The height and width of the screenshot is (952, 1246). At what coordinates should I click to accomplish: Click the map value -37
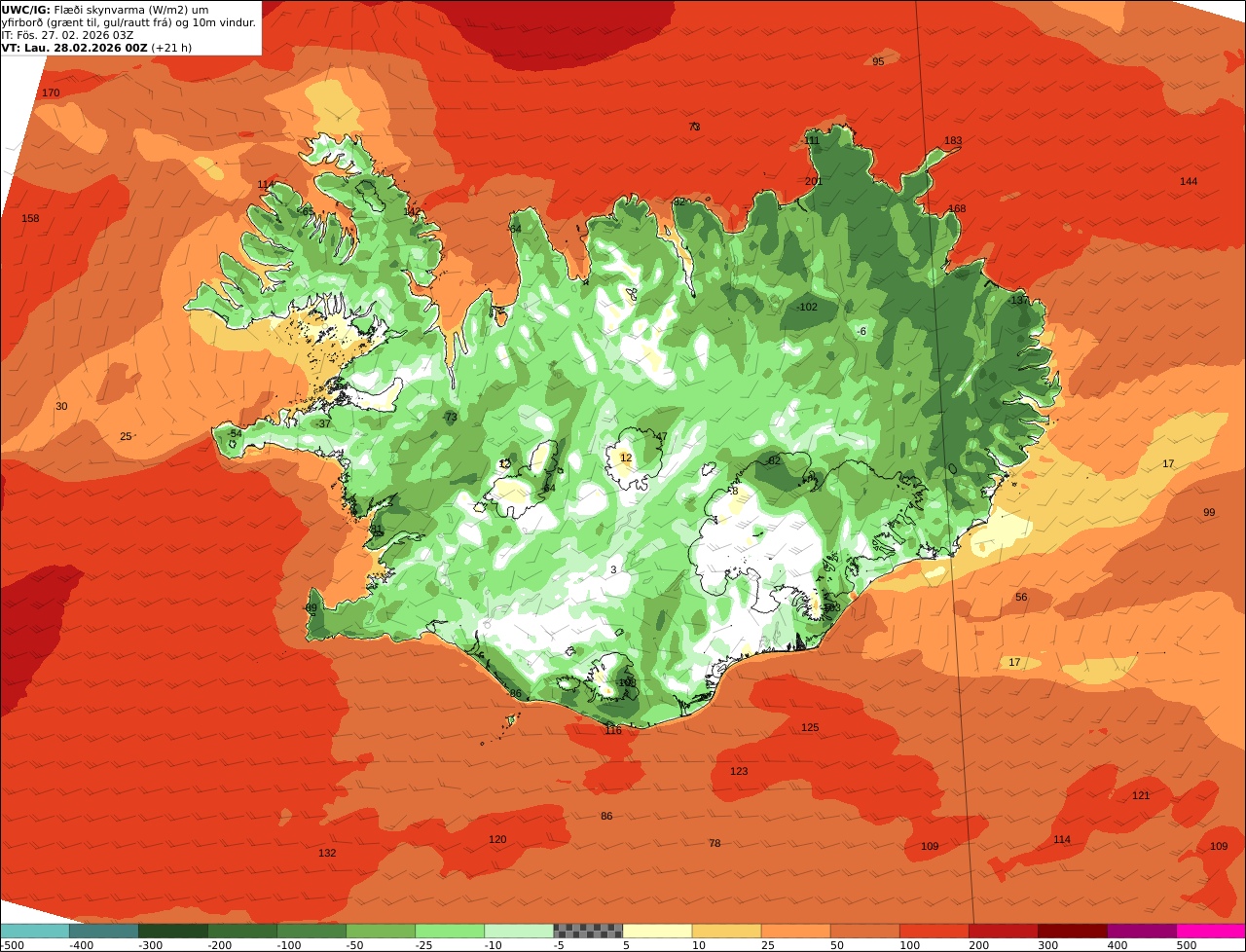tap(324, 424)
